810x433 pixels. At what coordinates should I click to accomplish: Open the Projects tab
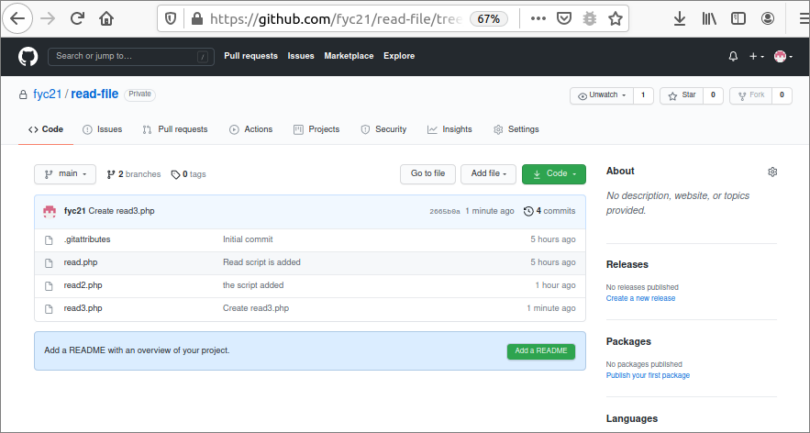pyautogui.click(x=316, y=129)
